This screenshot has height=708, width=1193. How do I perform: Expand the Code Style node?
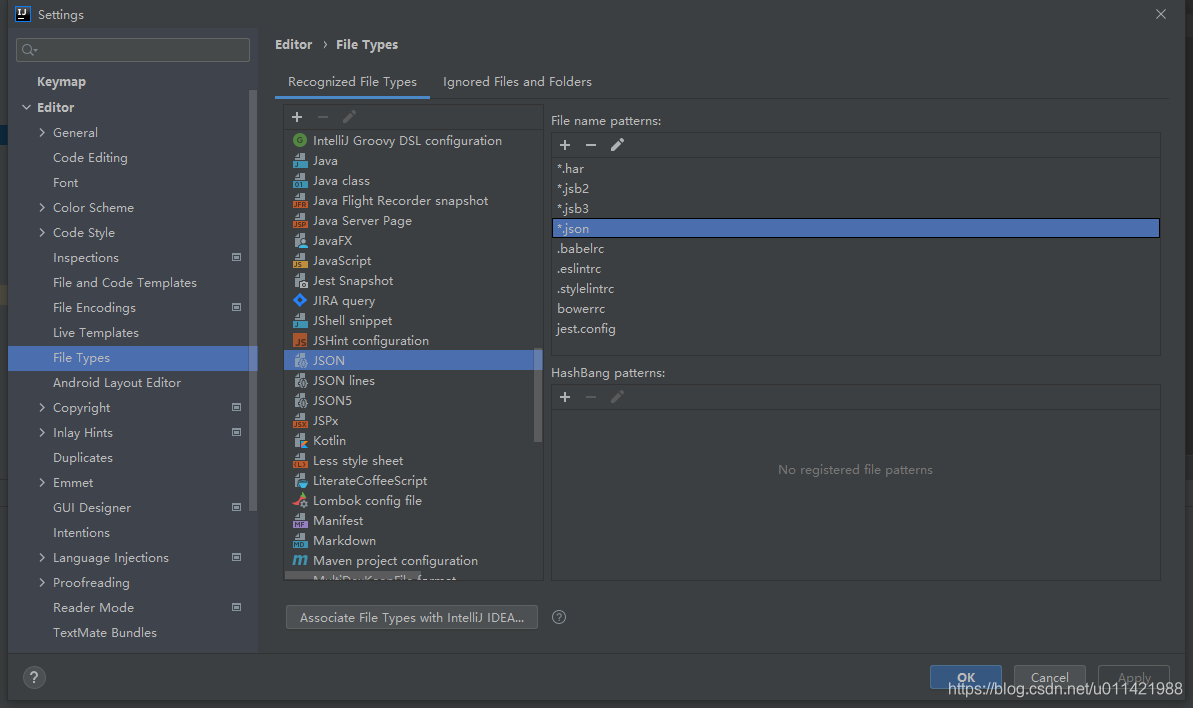tap(42, 233)
